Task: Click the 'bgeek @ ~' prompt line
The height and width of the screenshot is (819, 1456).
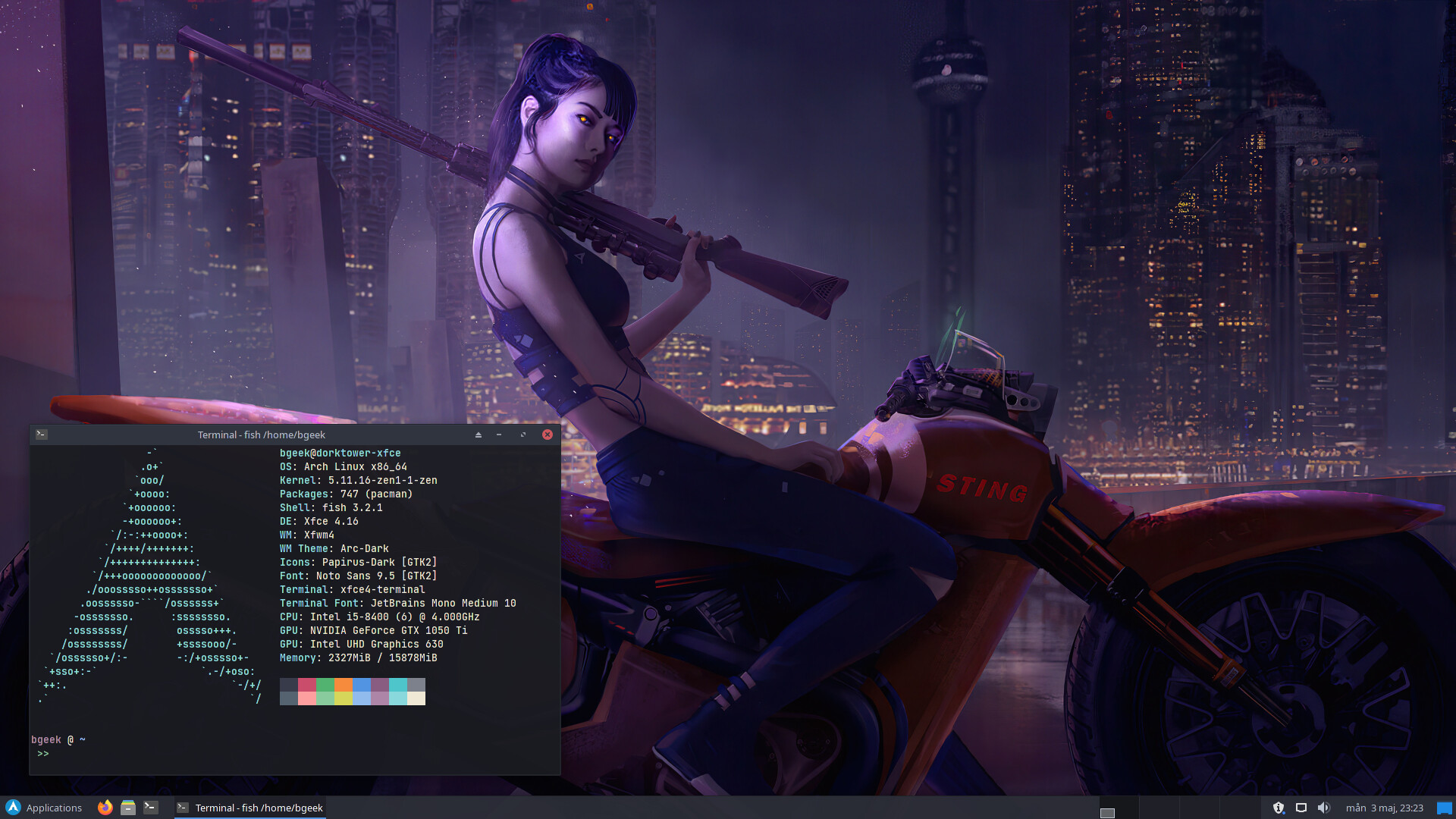Action: (x=58, y=739)
